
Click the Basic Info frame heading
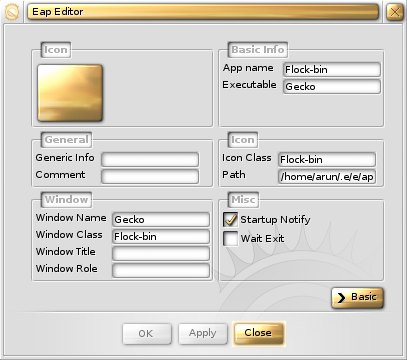pyautogui.click(x=258, y=50)
